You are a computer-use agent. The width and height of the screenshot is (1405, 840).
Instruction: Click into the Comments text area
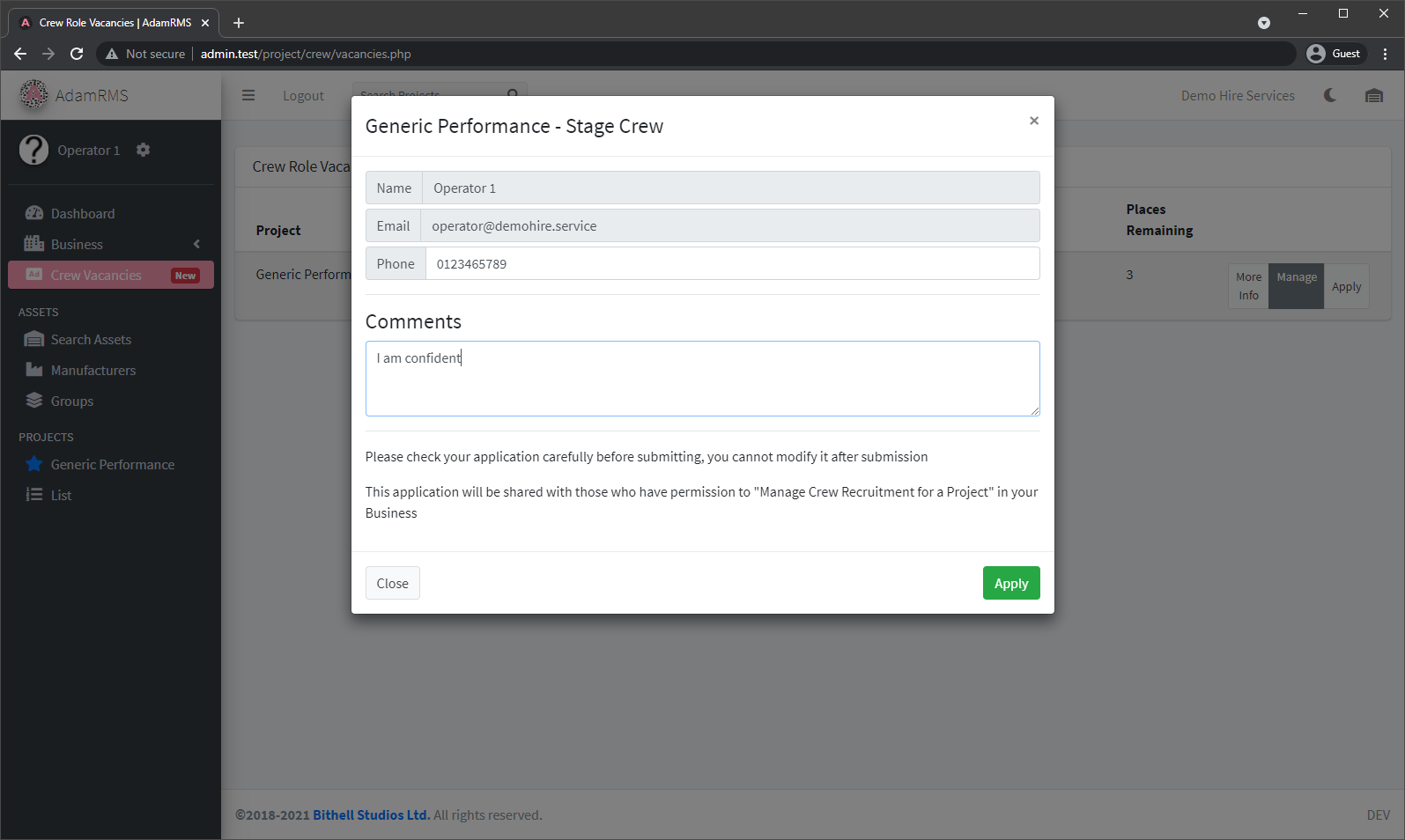[702, 379]
